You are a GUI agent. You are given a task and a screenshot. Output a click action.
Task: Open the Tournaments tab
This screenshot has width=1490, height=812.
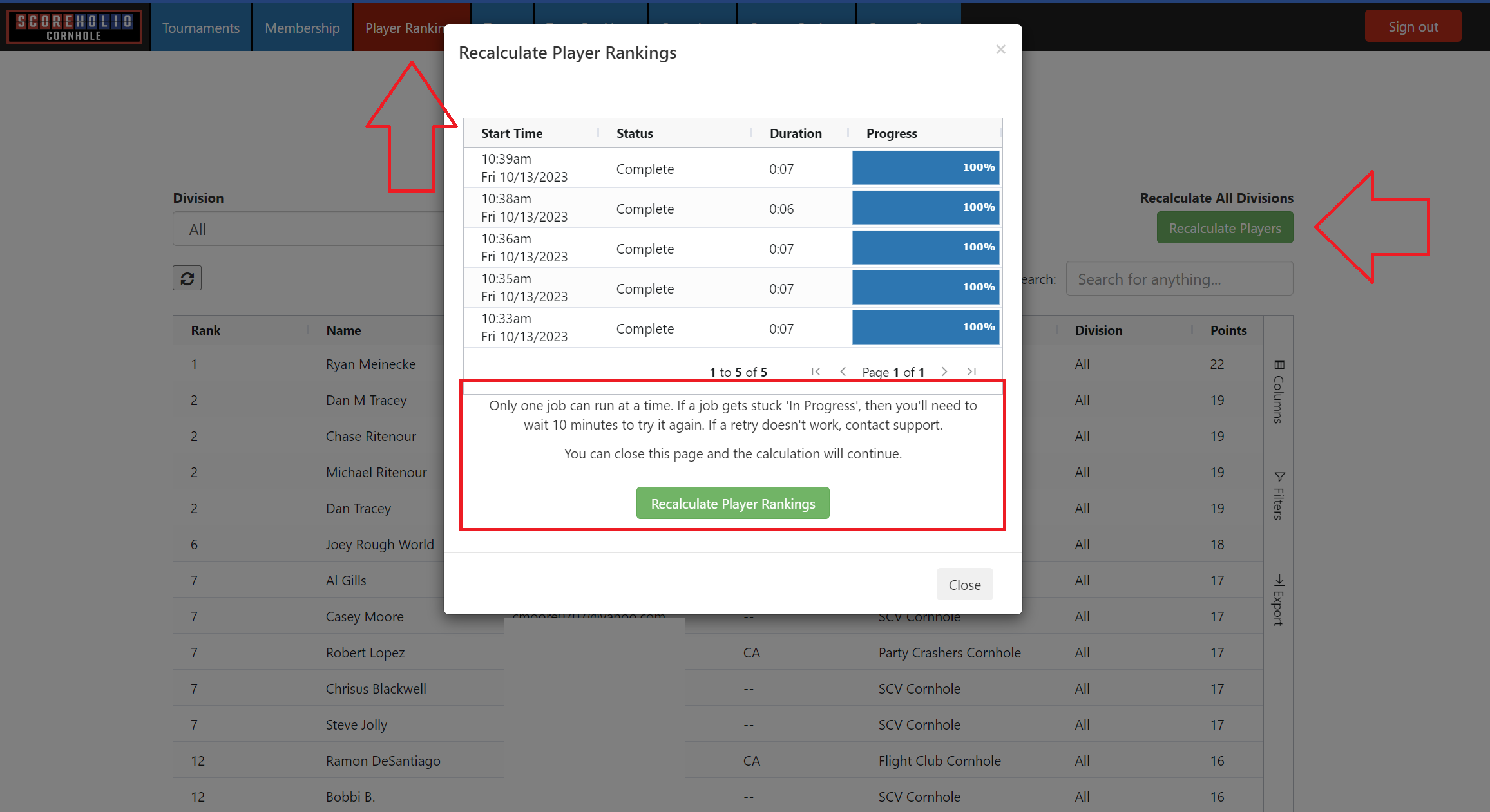[201, 28]
